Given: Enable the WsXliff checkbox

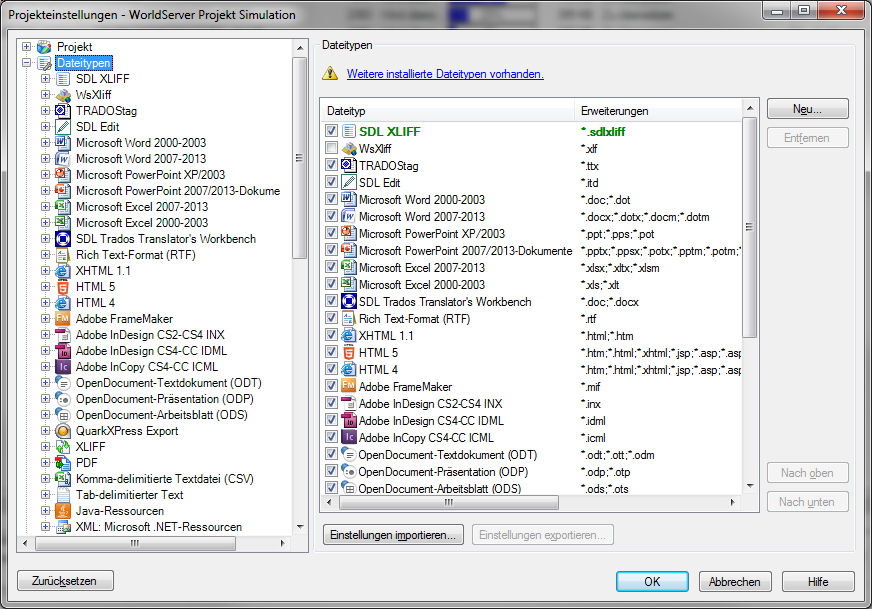Looking at the screenshot, I should [x=331, y=148].
